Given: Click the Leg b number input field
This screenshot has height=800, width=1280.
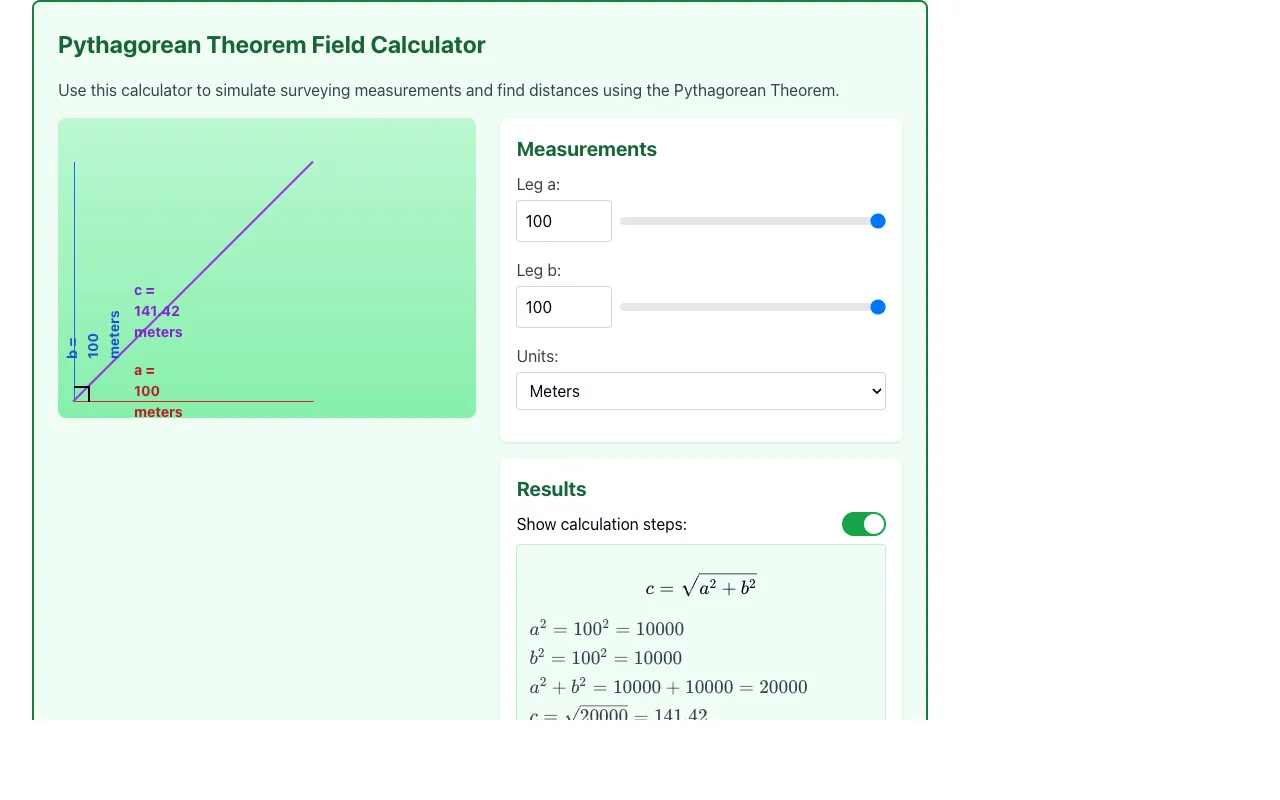Looking at the screenshot, I should [x=564, y=307].
